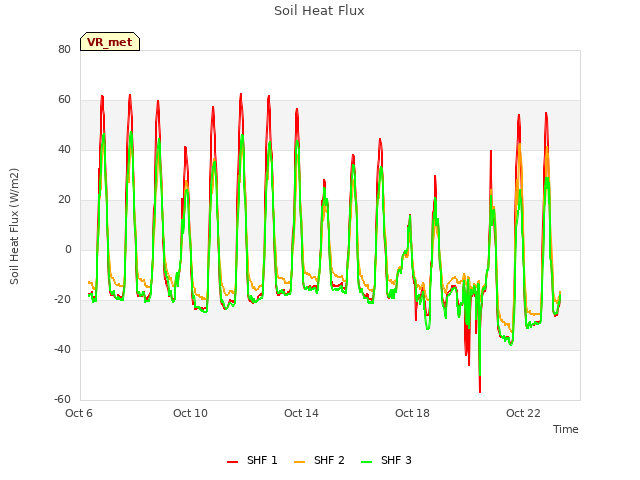The width and height of the screenshot is (640, 480).
Task: Click the Oct 22 x-axis label
Action: (523, 413)
